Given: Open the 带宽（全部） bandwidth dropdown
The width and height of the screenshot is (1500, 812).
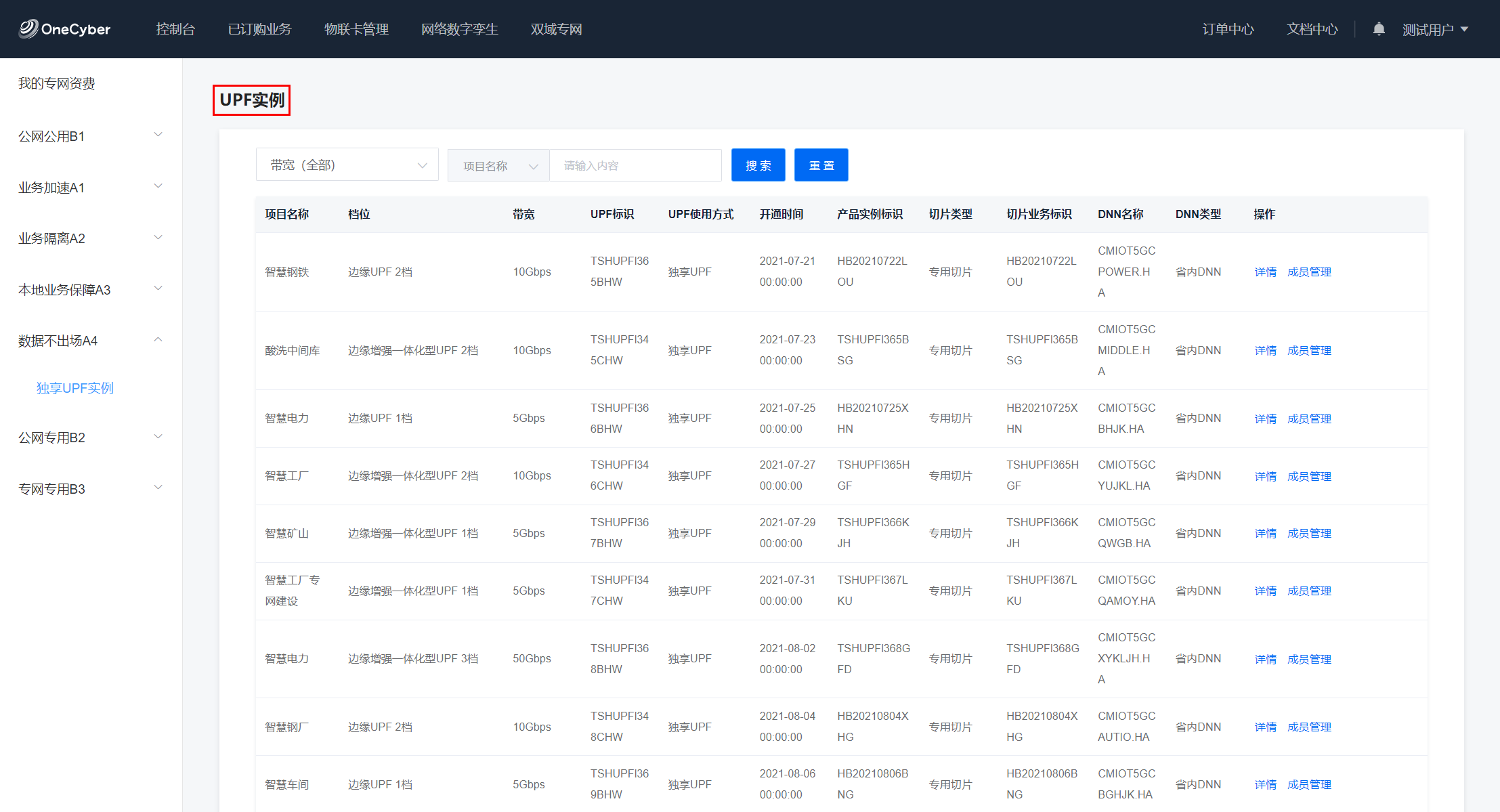Looking at the screenshot, I should (x=347, y=165).
